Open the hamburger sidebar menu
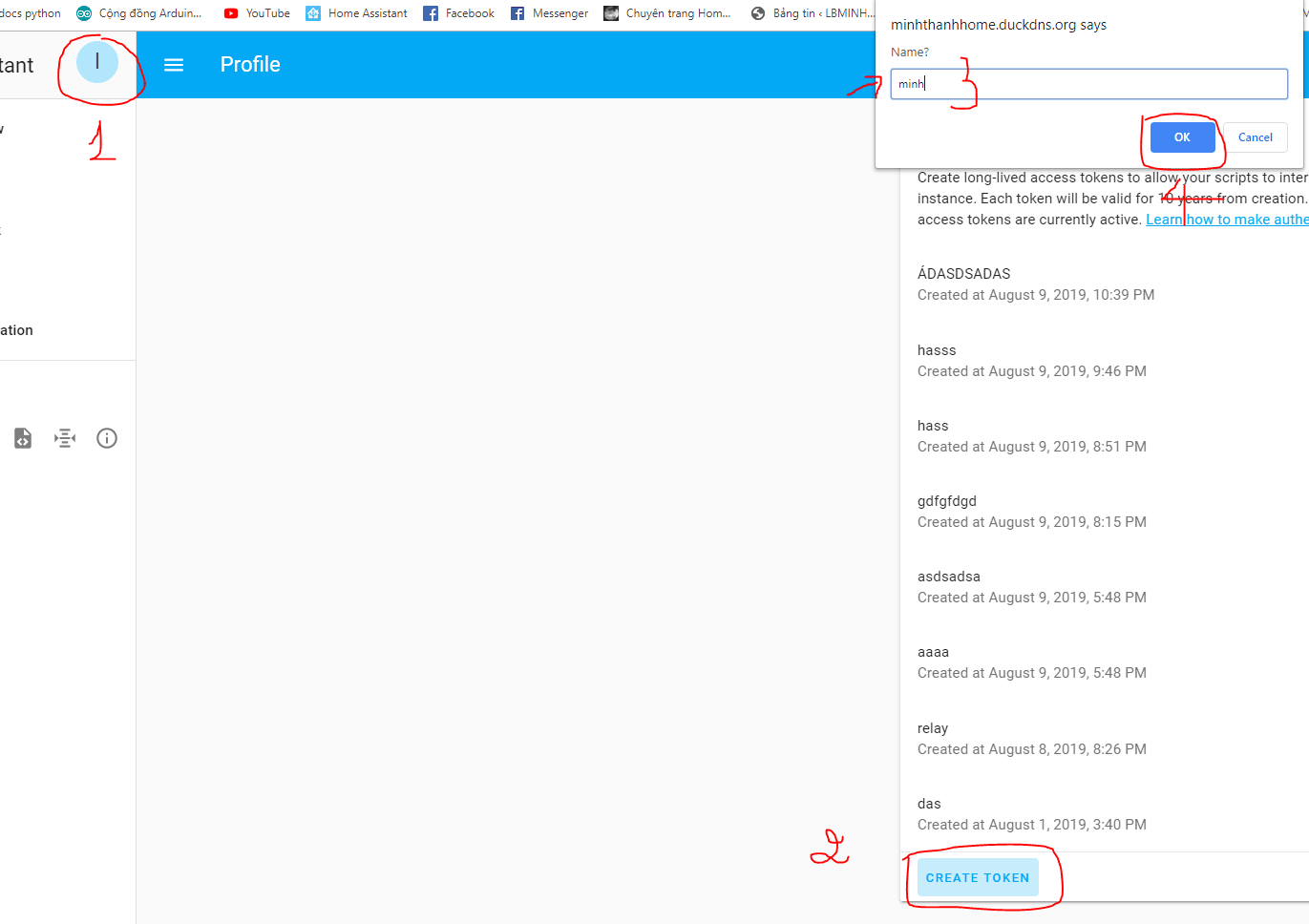The width and height of the screenshot is (1309, 924). pyautogui.click(x=174, y=65)
